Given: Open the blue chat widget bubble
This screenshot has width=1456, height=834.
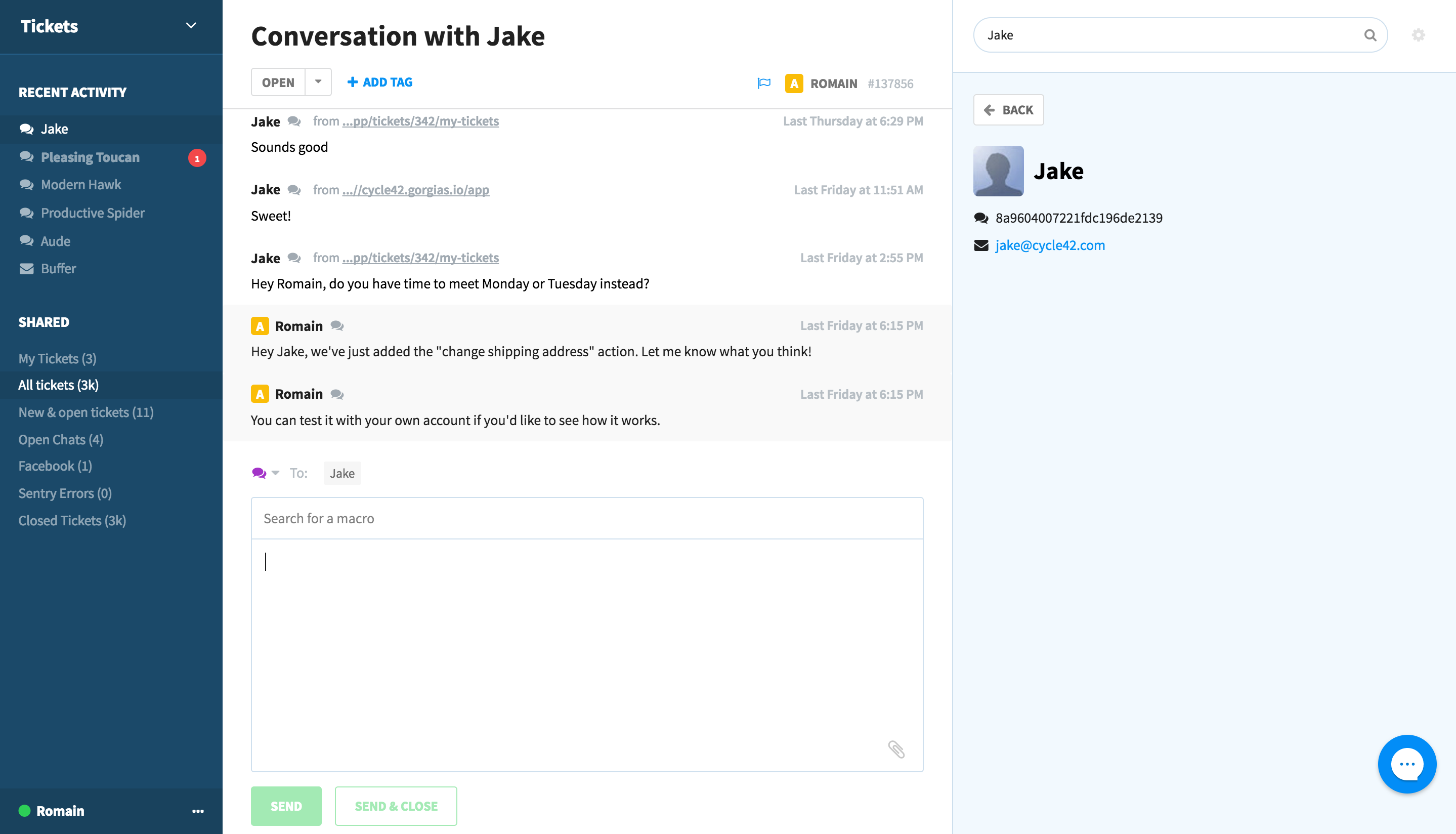Looking at the screenshot, I should click(1407, 764).
